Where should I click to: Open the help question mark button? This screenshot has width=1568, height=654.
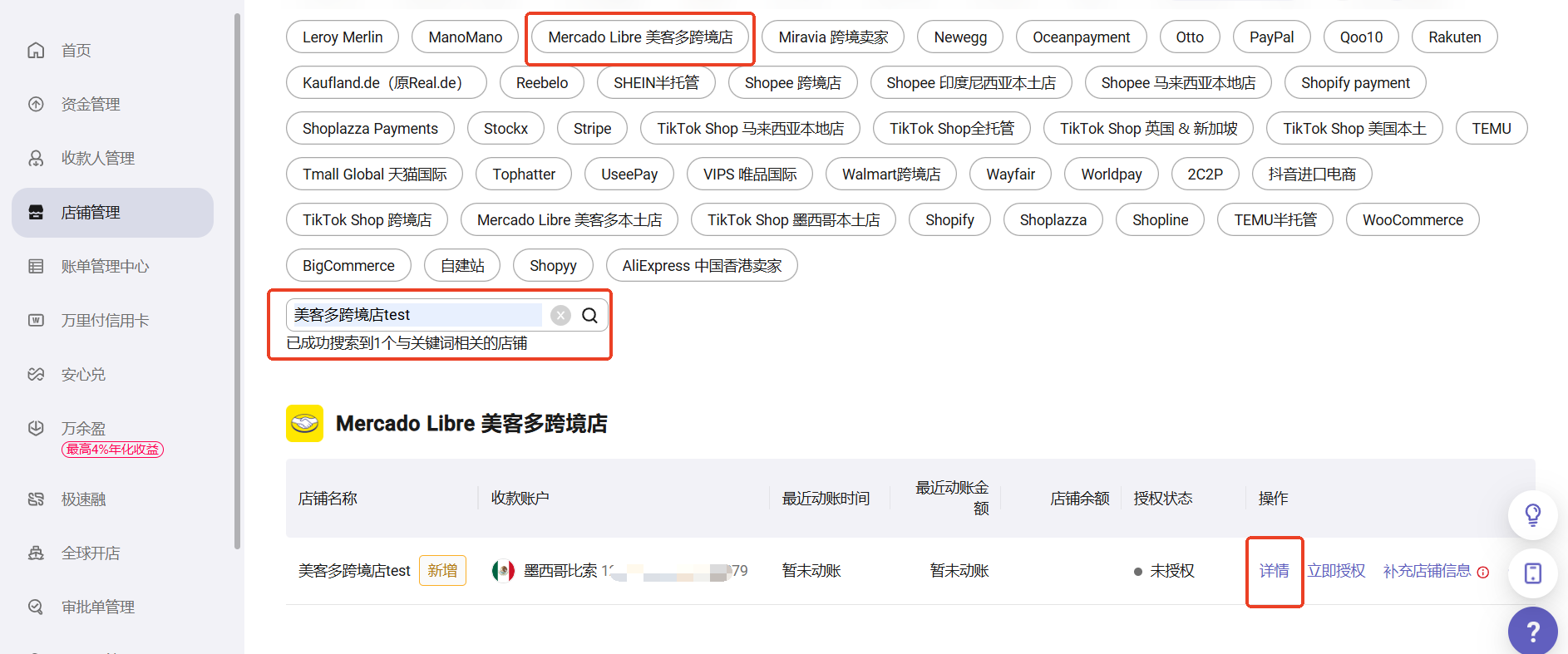coord(1532,632)
